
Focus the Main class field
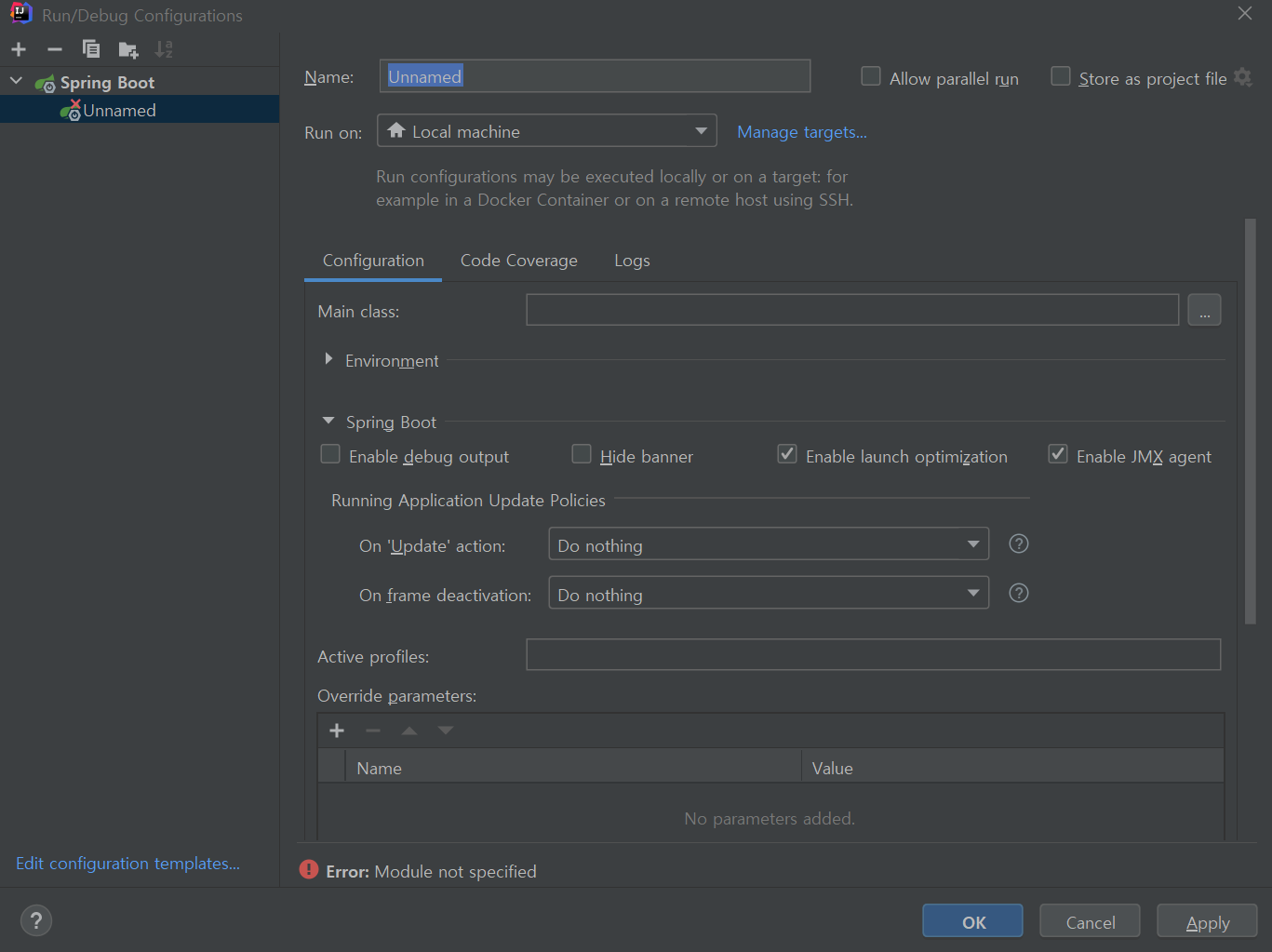852,310
